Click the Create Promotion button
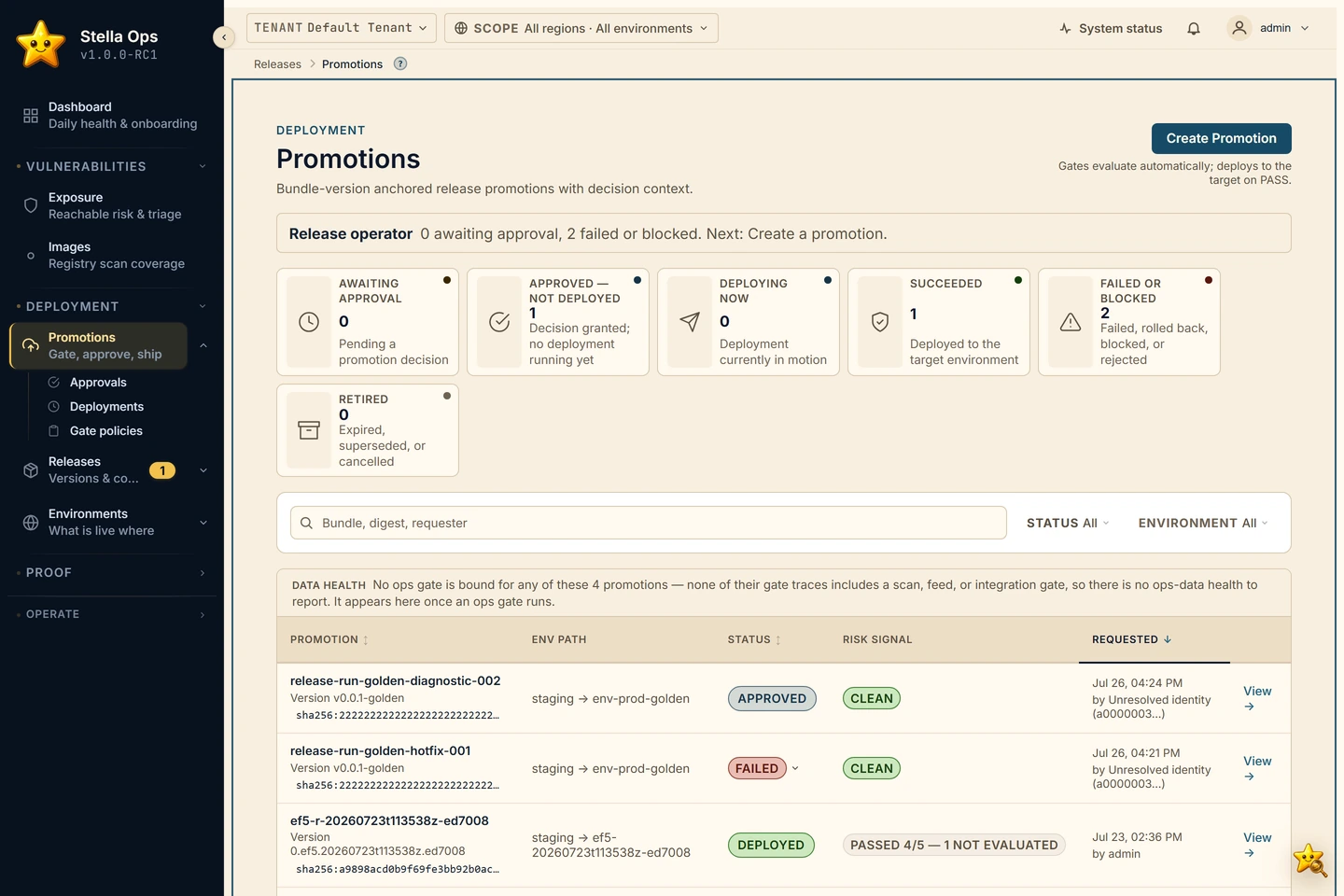This screenshot has height=896, width=1344. pyautogui.click(x=1221, y=138)
